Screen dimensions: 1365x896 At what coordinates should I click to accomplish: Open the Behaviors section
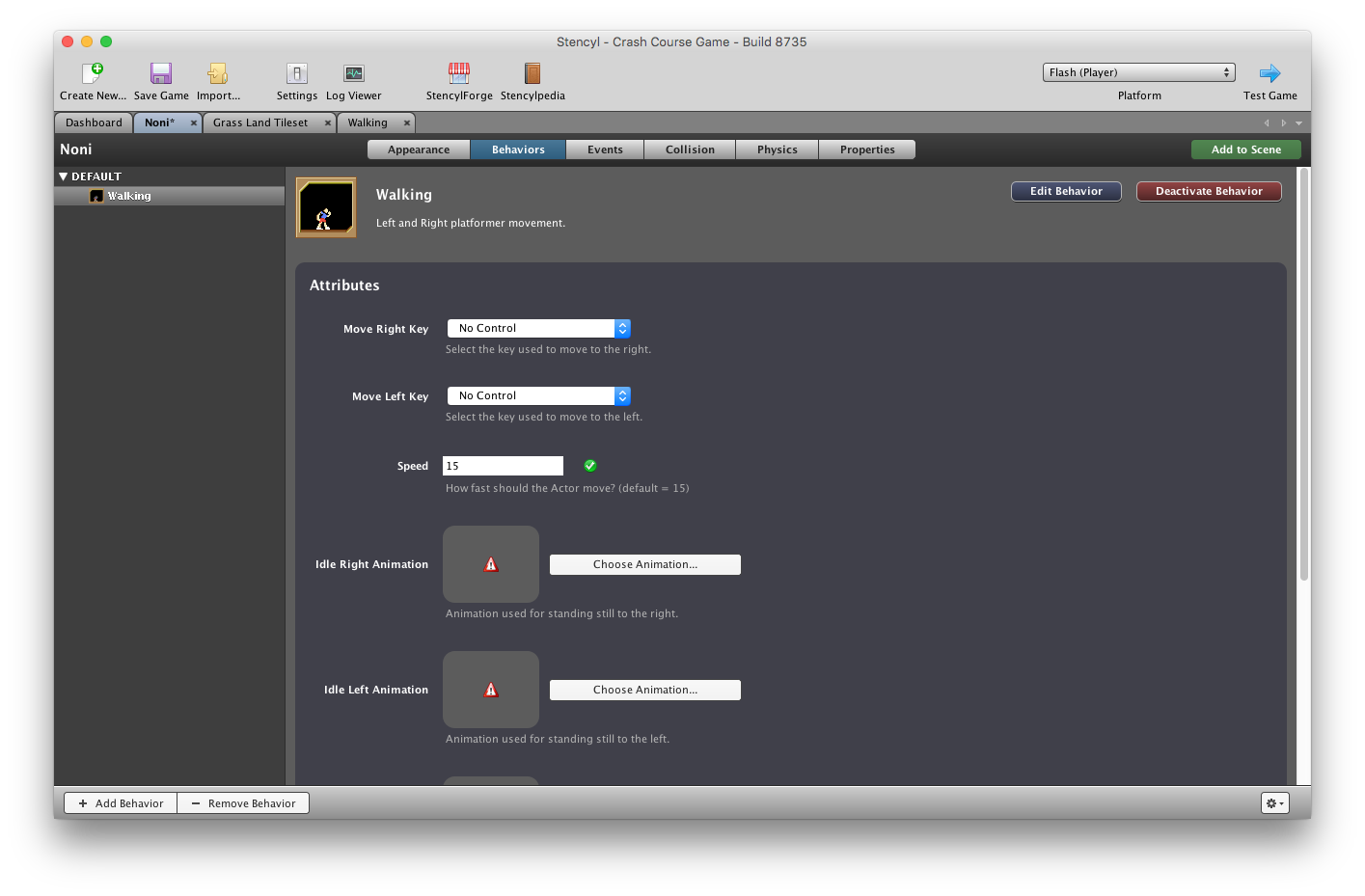click(x=518, y=149)
